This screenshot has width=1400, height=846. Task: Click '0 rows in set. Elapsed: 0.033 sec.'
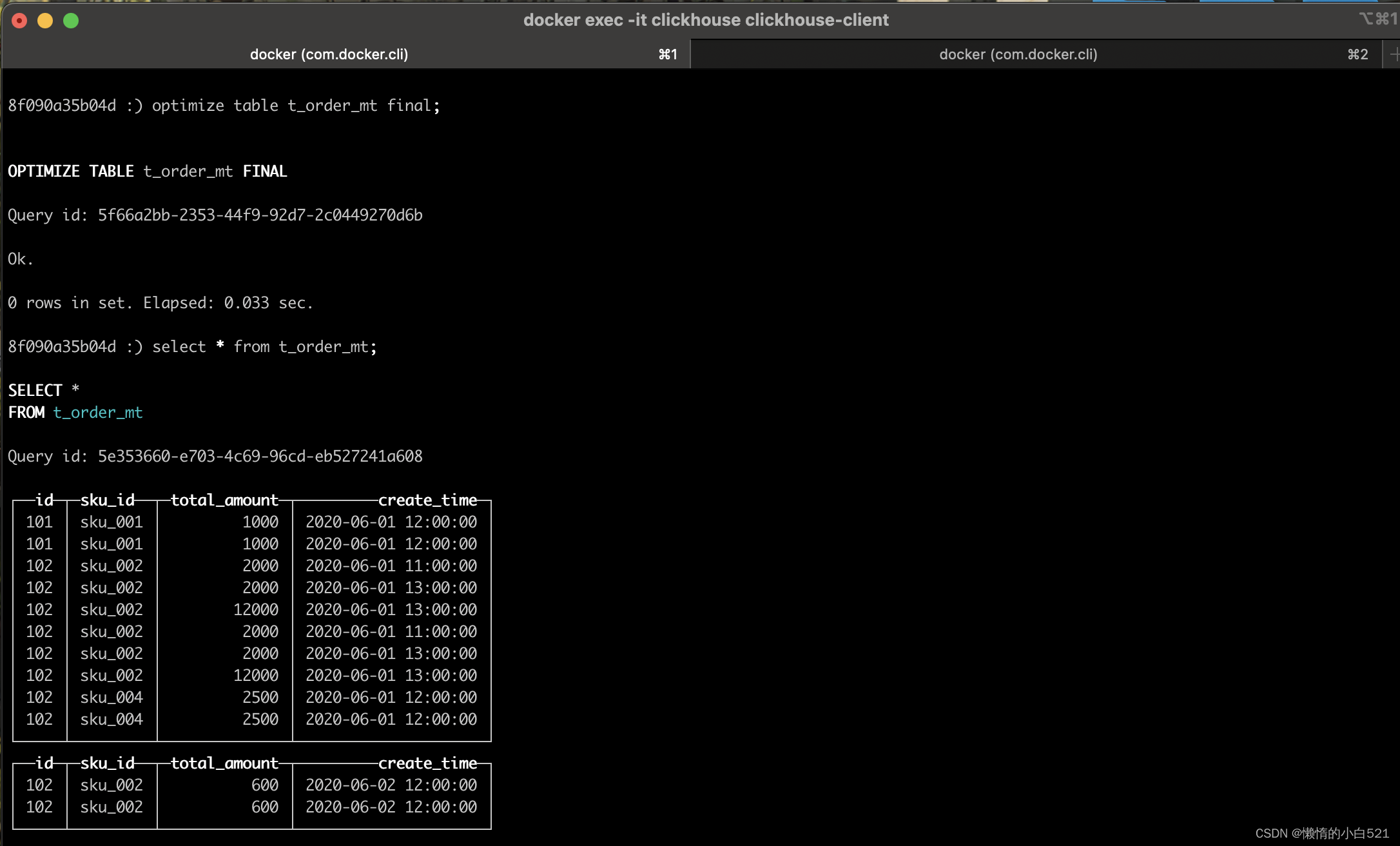click(x=160, y=303)
